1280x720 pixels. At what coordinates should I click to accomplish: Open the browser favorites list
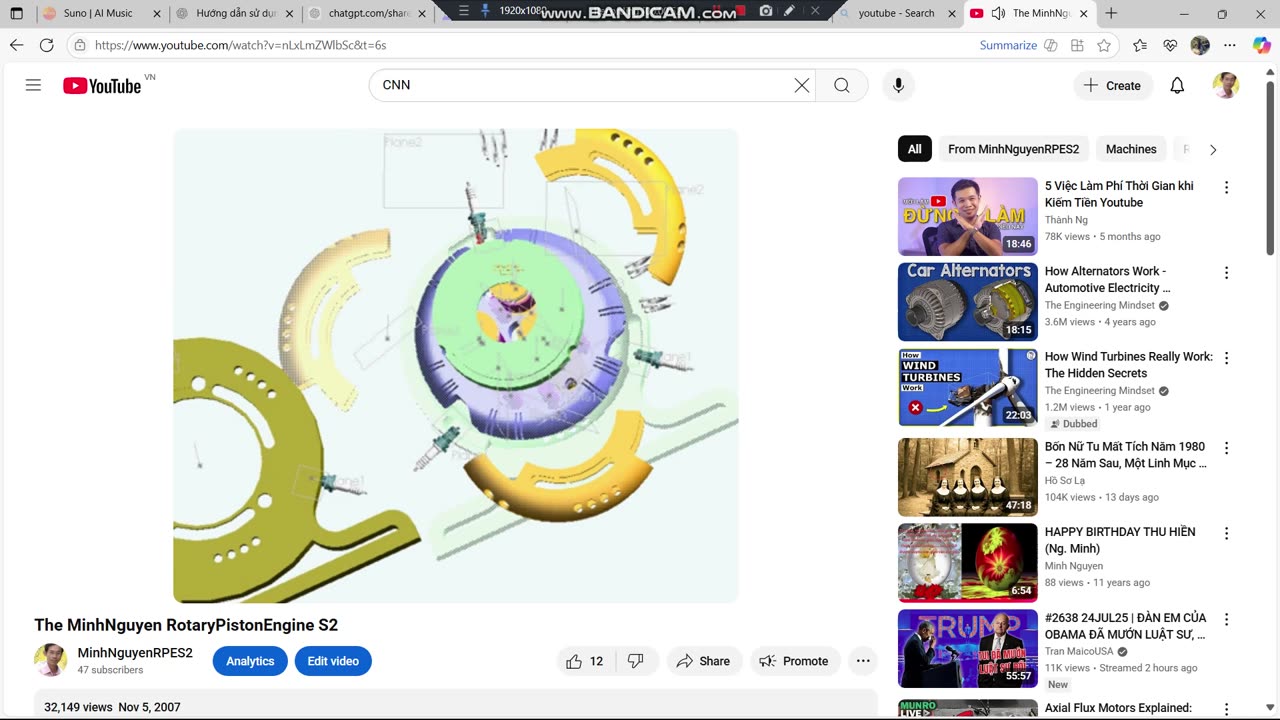pos(1140,45)
